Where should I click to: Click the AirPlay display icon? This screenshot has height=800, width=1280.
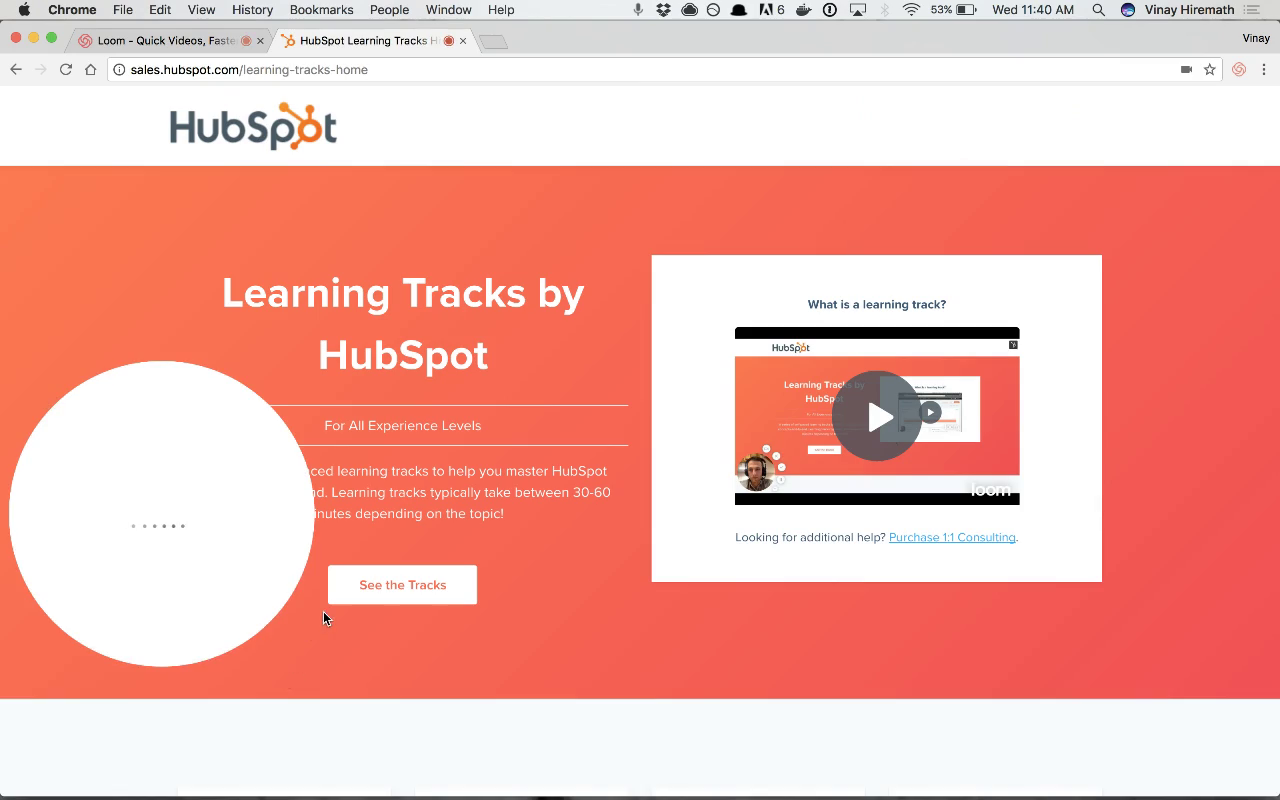click(x=858, y=10)
